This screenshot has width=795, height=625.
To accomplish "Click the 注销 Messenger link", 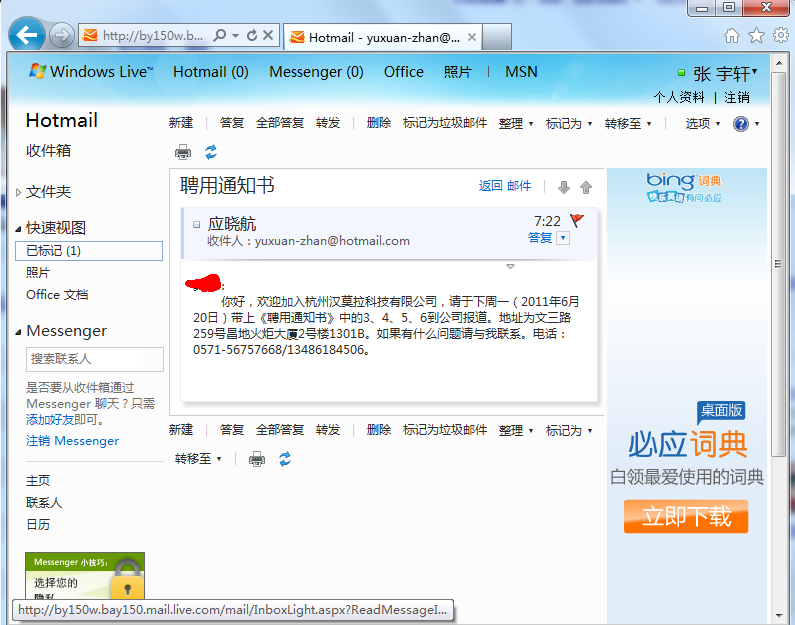I will click(x=73, y=441).
